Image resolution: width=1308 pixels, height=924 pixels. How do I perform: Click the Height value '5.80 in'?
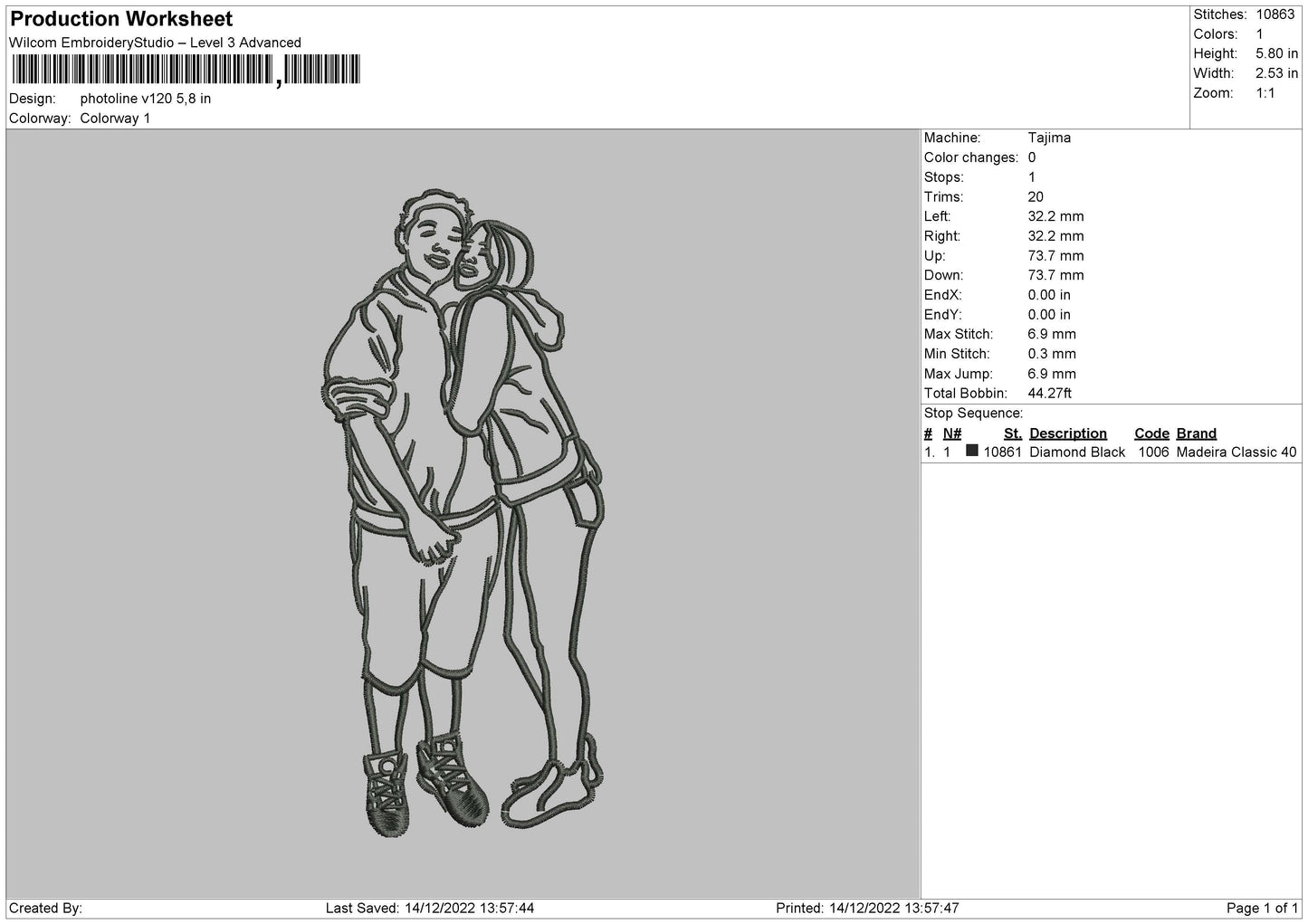point(1276,54)
